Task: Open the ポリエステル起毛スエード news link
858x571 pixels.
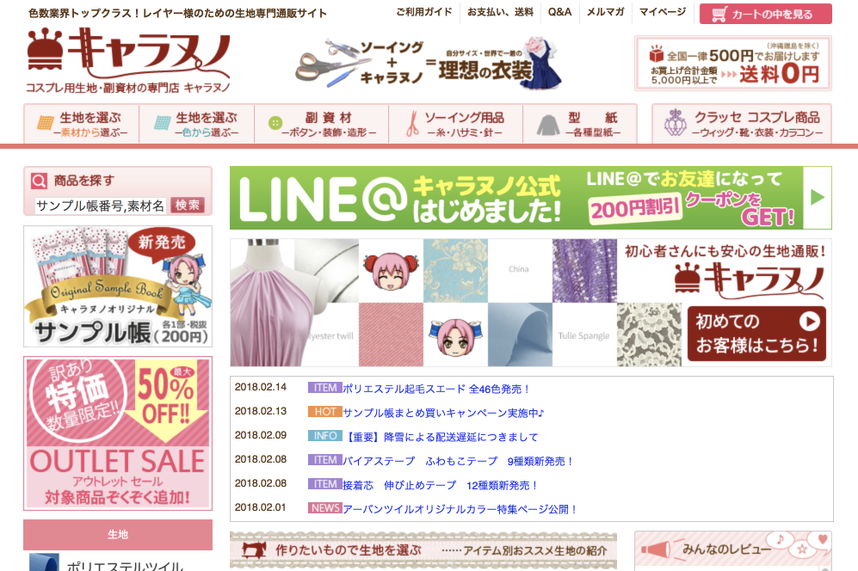Action: pos(436,389)
